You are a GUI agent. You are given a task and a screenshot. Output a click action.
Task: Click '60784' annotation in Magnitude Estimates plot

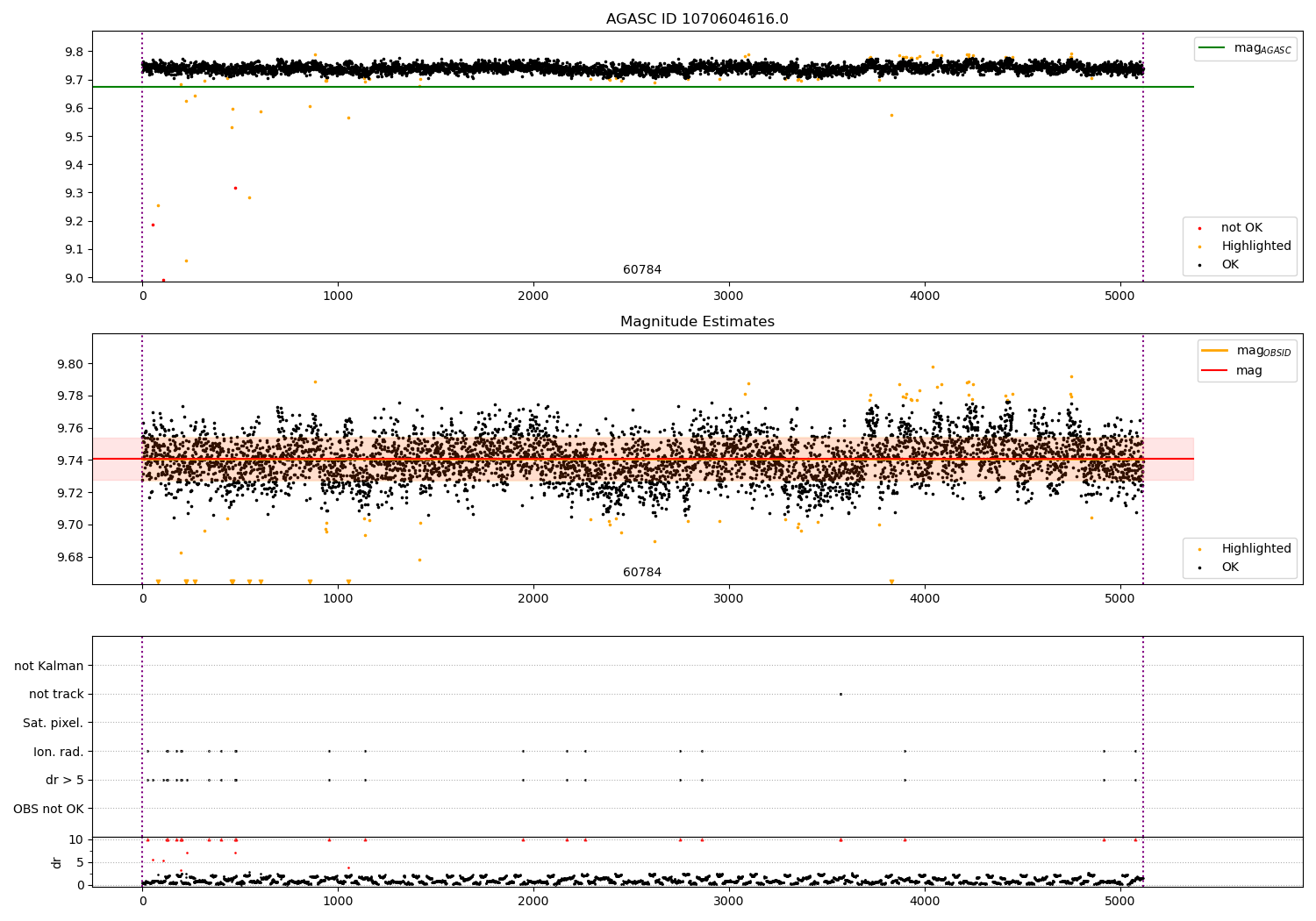coord(642,573)
